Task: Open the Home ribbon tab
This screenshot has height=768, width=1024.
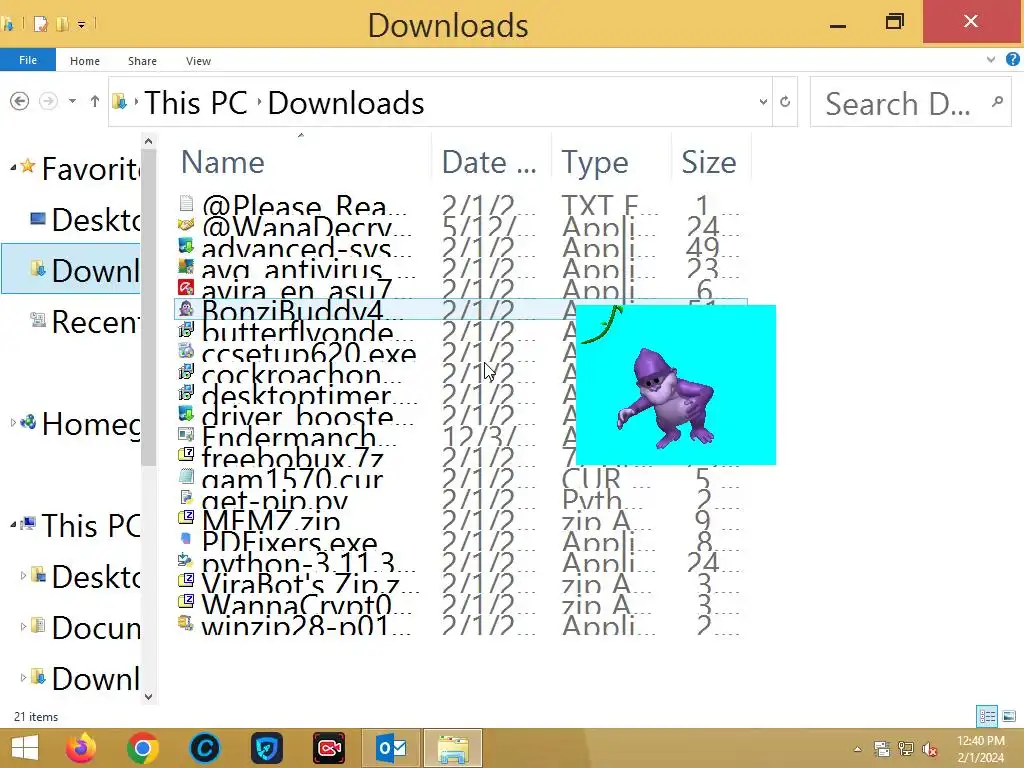Action: click(x=85, y=61)
